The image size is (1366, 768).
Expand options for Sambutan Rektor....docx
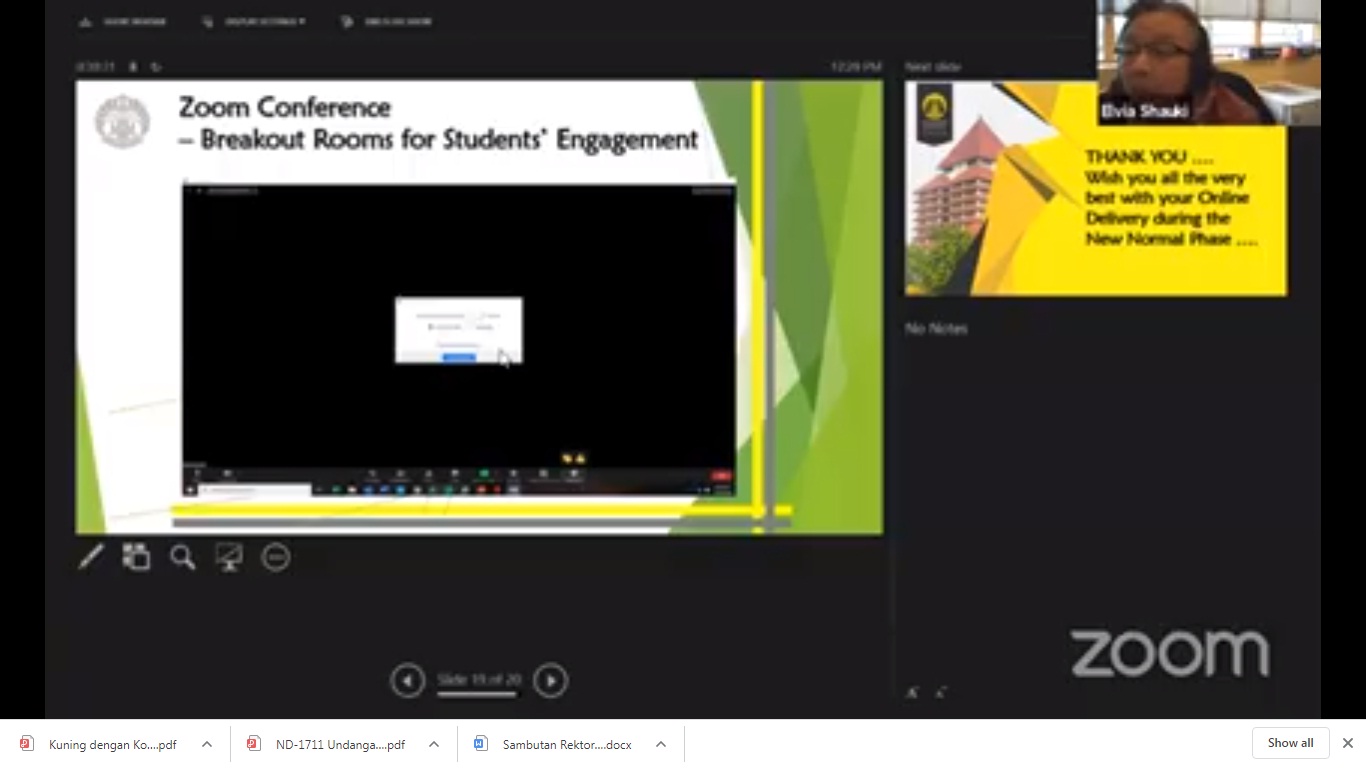point(661,744)
